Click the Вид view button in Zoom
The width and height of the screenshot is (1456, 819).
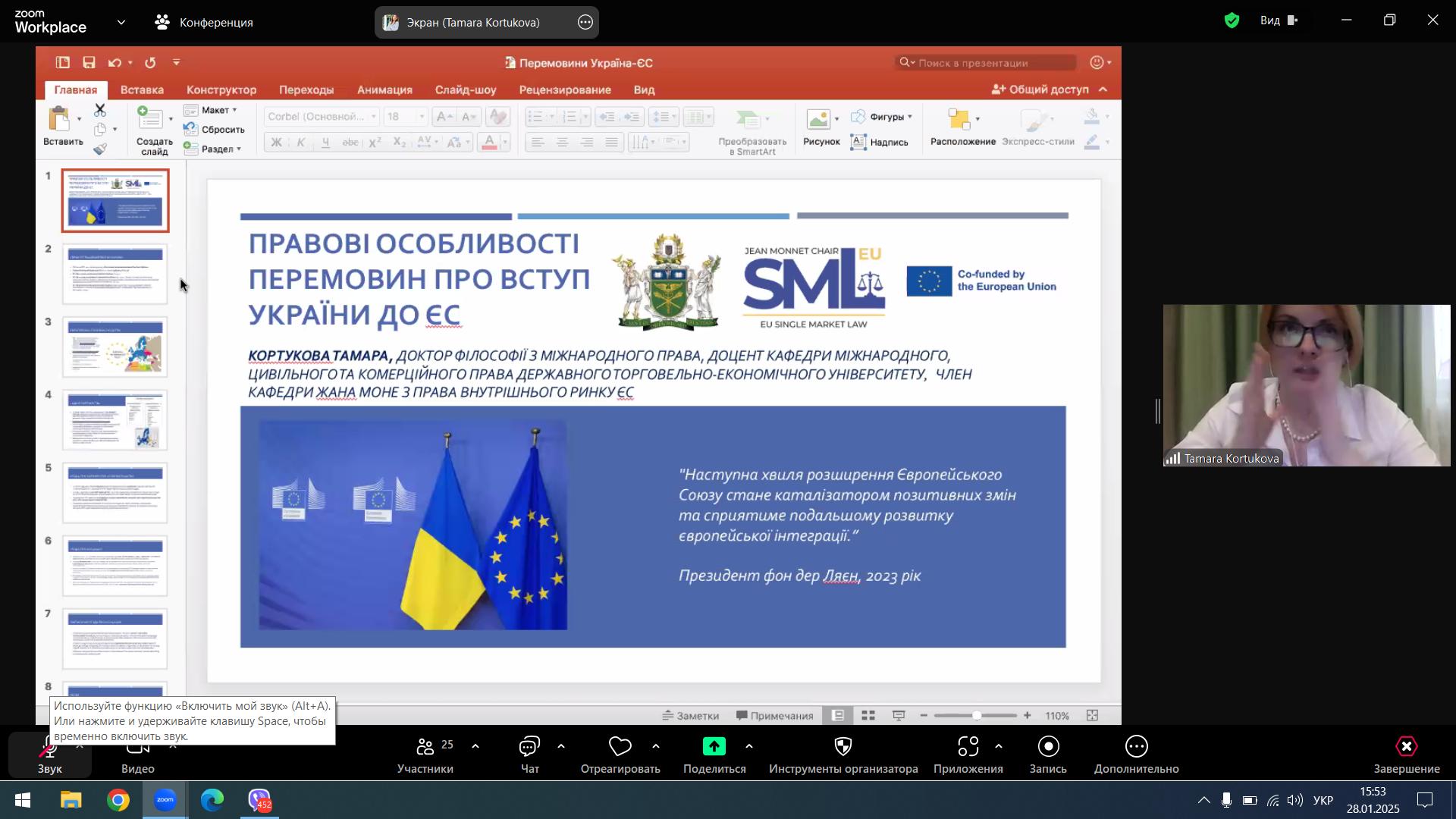tap(1279, 20)
